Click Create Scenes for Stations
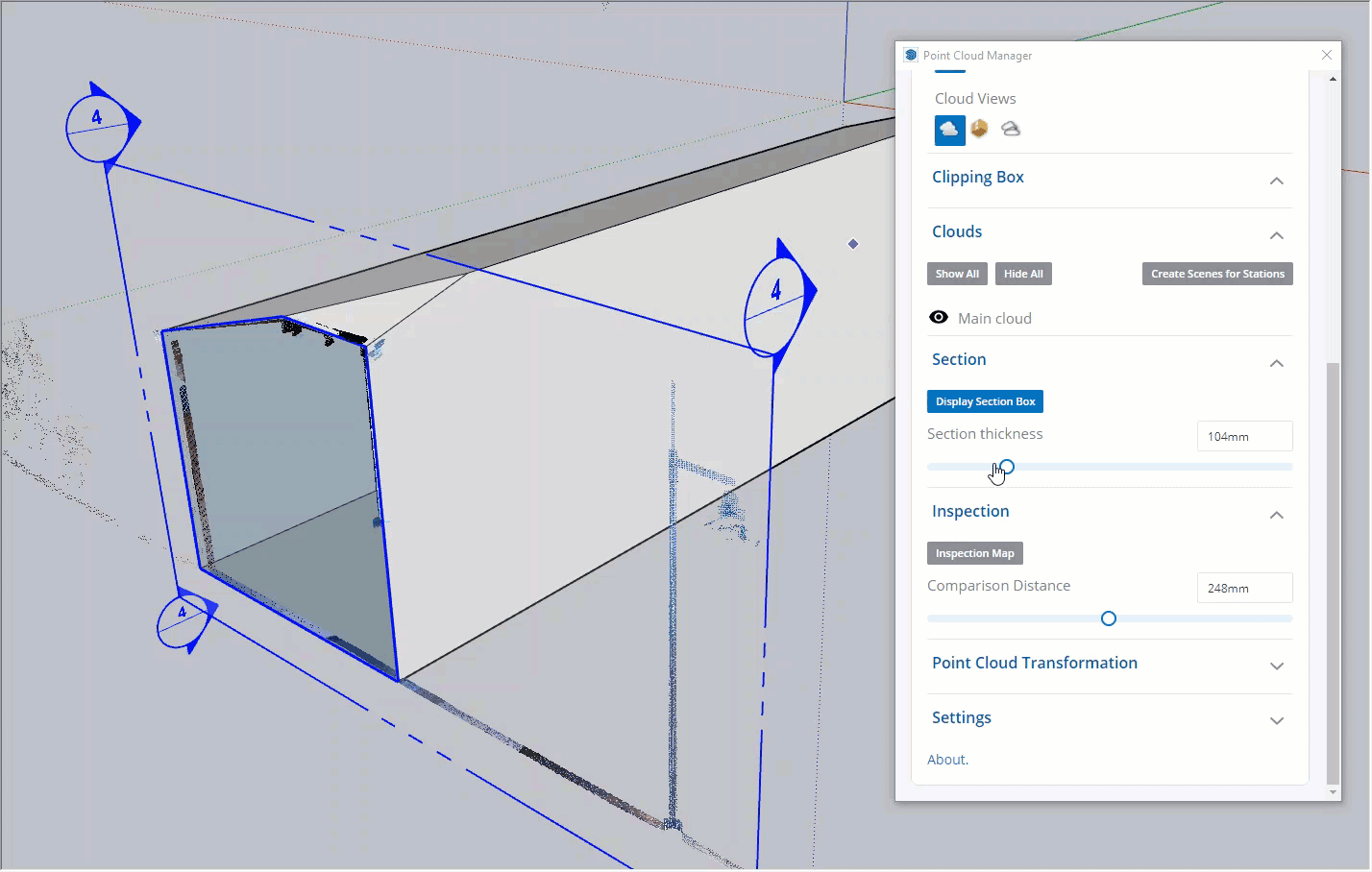Image resolution: width=1372 pixels, height=872 pixels. coord(1217,274)
